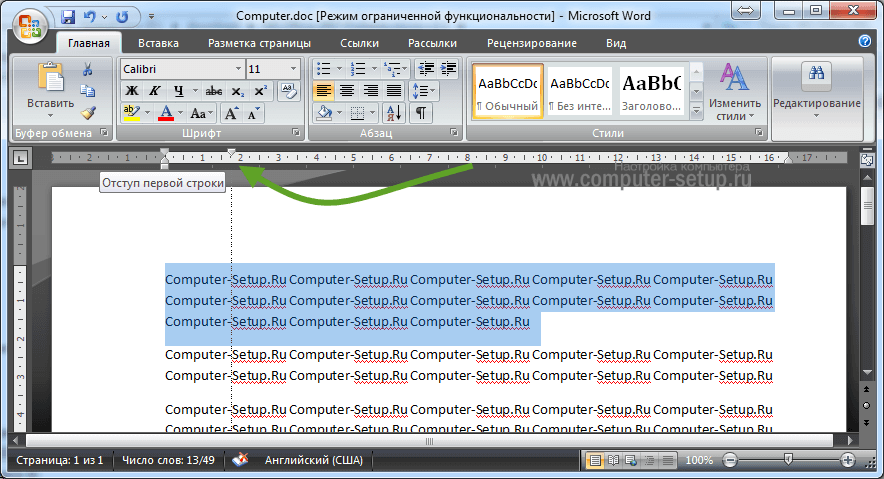Open Изменить стили menu
Viewport: 884px width, 479px height.
coord(735,91)
